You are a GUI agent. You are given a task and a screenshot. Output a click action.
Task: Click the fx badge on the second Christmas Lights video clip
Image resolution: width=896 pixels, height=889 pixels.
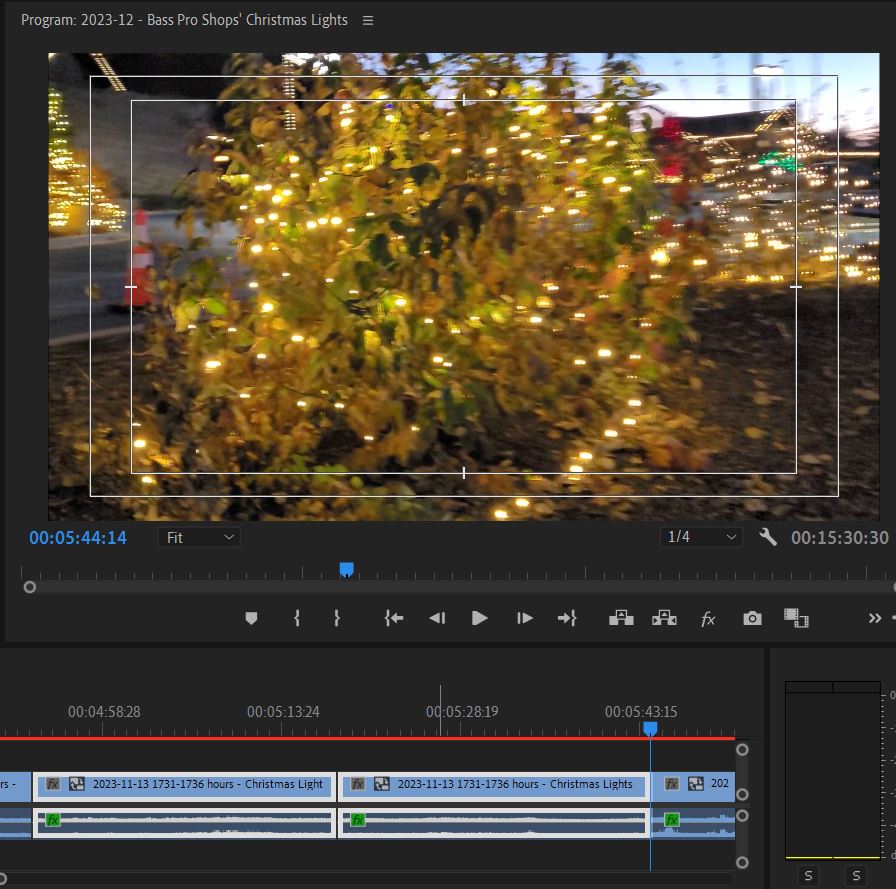click(x=358, y=784)
